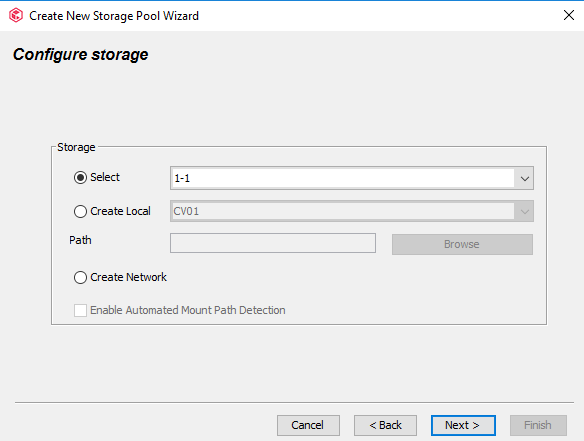The height and width of the screenshot is (441, 584).
Task: Click the chevron arrow of CV01 combo box
Action: (x=524, y=212)
